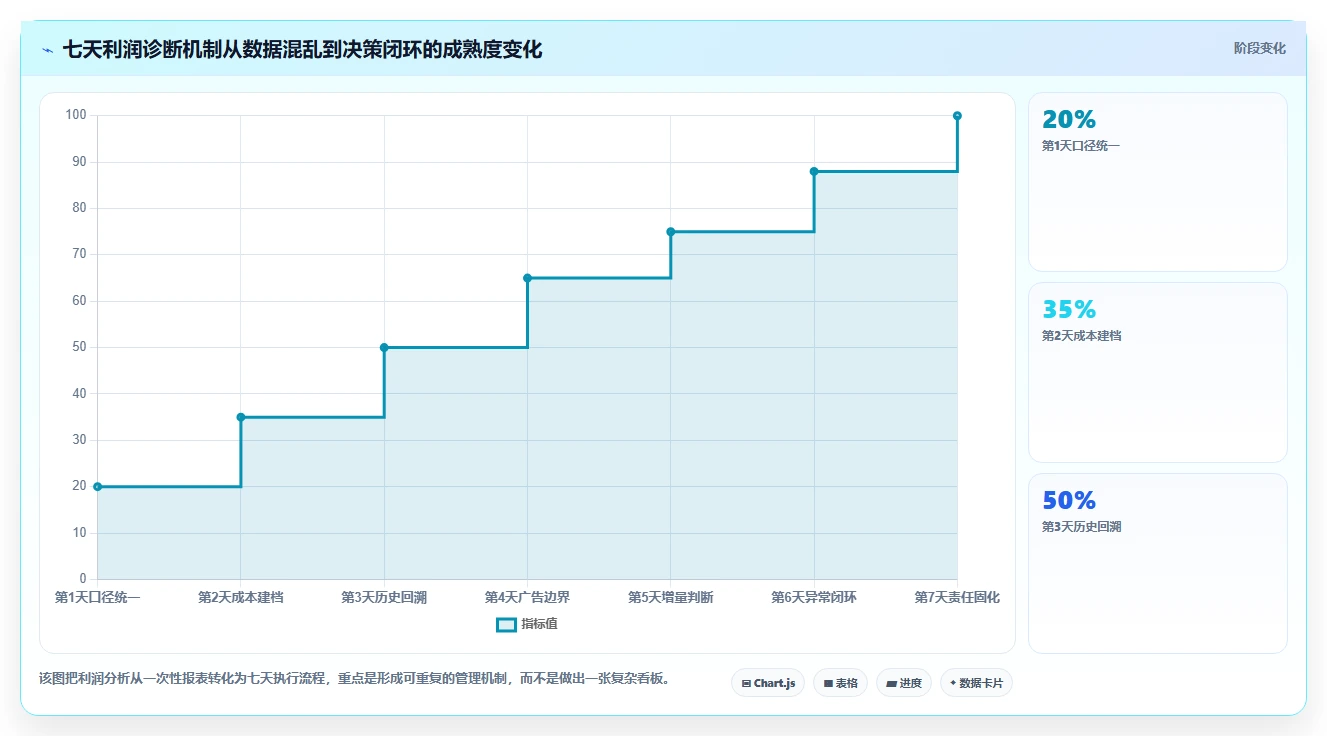Click the 第2天成本建档 card caption
Screen dimensions: 1327x736
pos(1081,336)
